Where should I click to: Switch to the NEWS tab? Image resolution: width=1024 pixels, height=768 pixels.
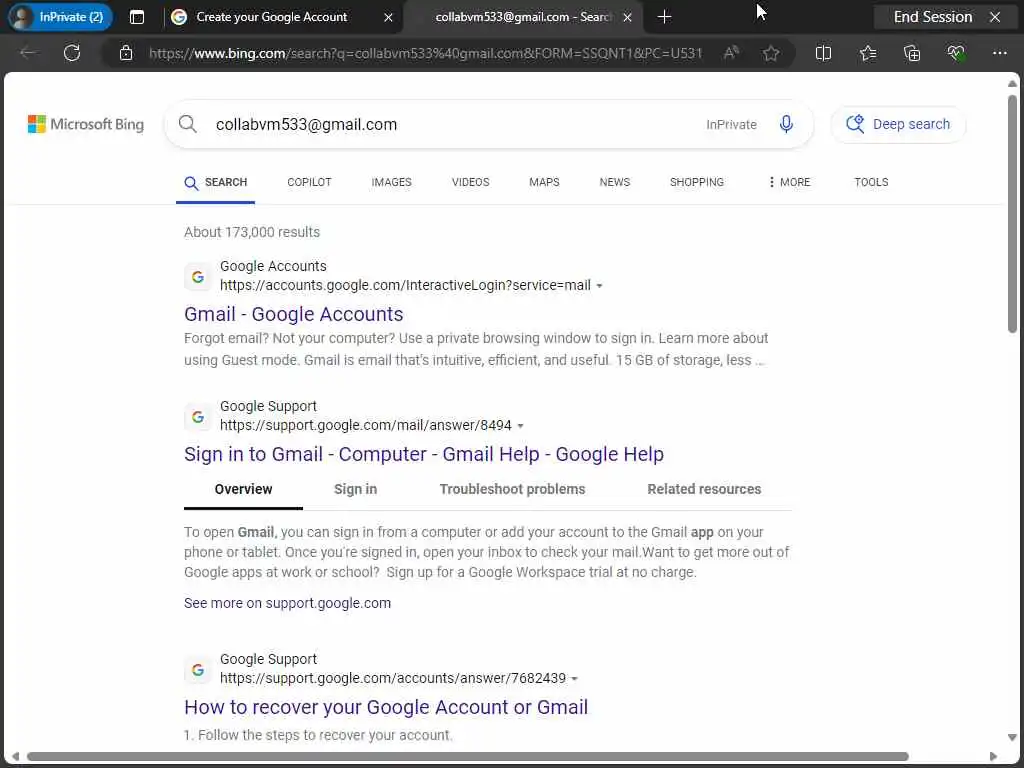(x=615, y=182)
